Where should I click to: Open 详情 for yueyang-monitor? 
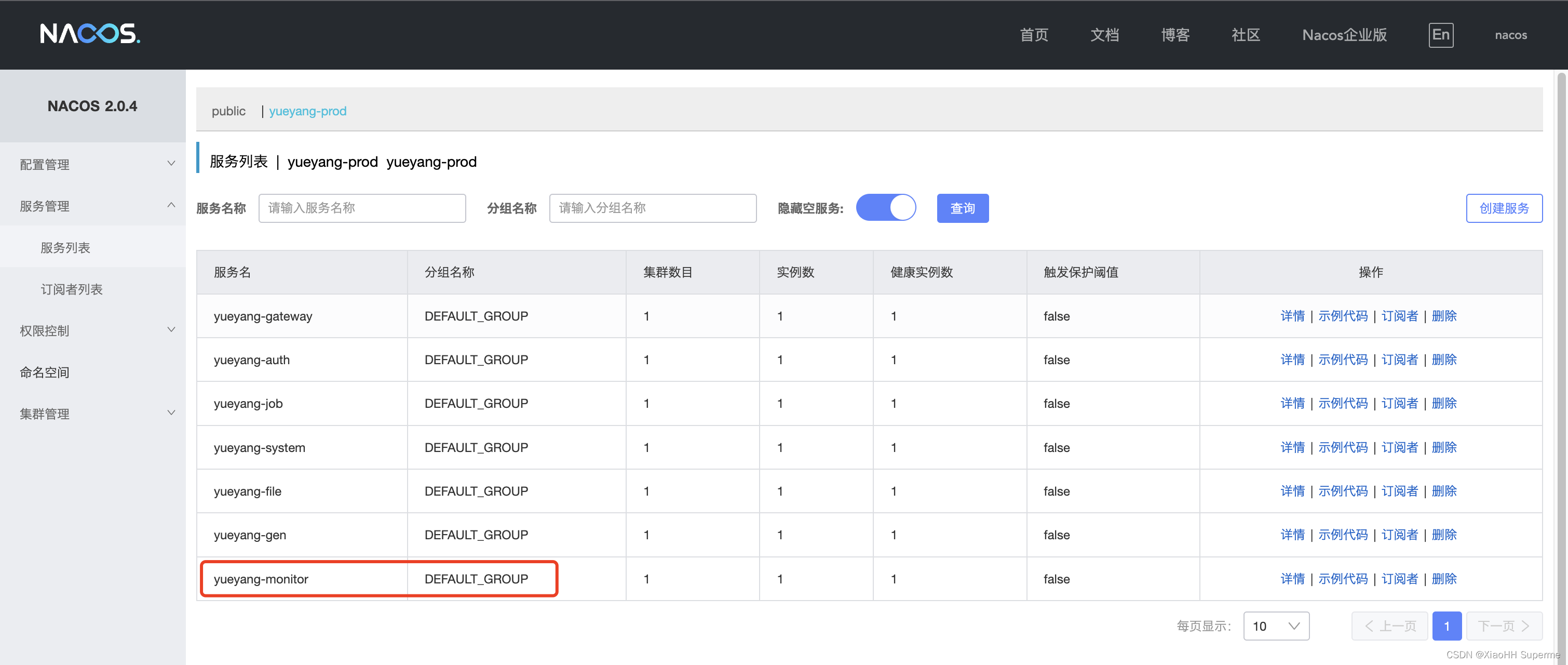(1292, 579)
